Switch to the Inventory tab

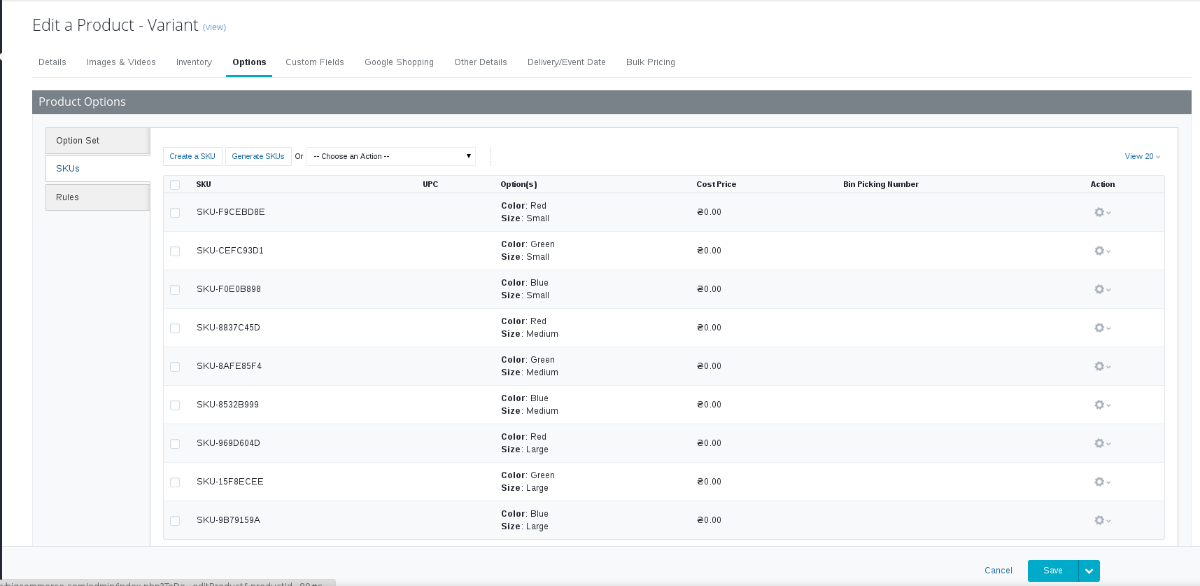(194, 62)
